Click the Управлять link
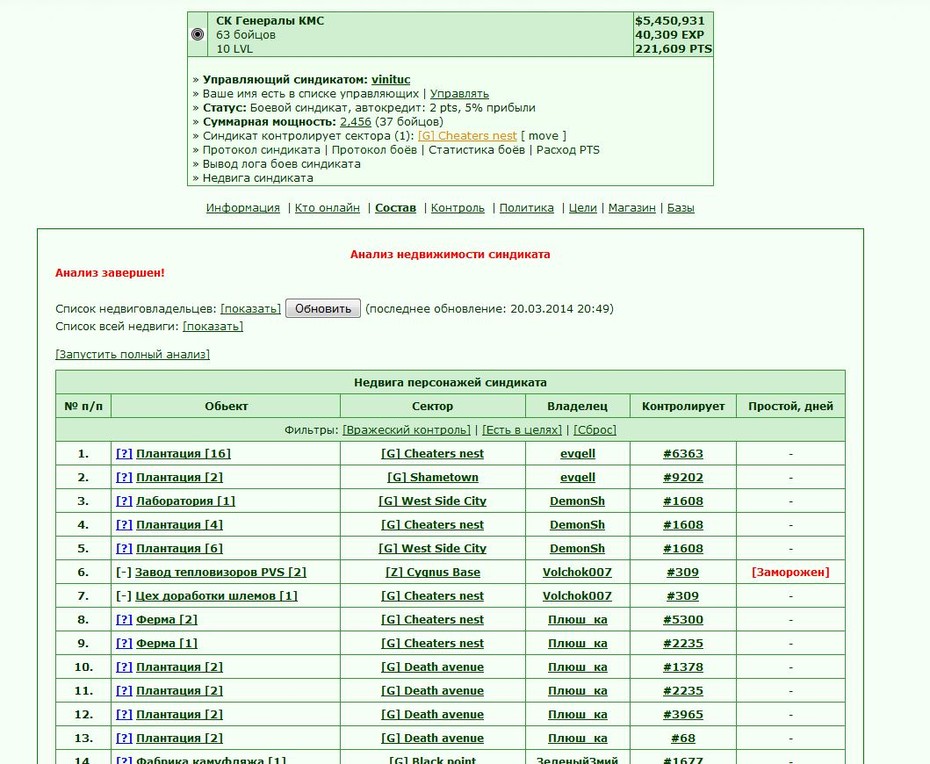The width and height of the screenshot is (930, 764). point(460,94)
